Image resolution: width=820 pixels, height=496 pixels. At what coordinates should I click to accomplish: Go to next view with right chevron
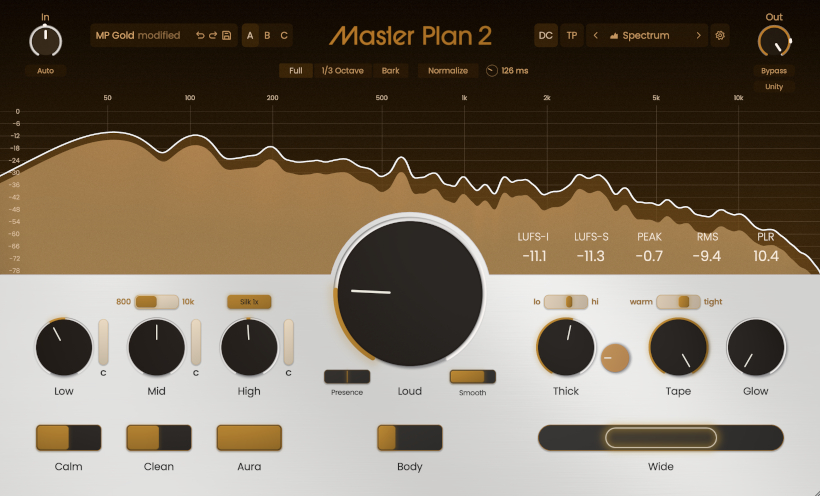click(698, 36)
